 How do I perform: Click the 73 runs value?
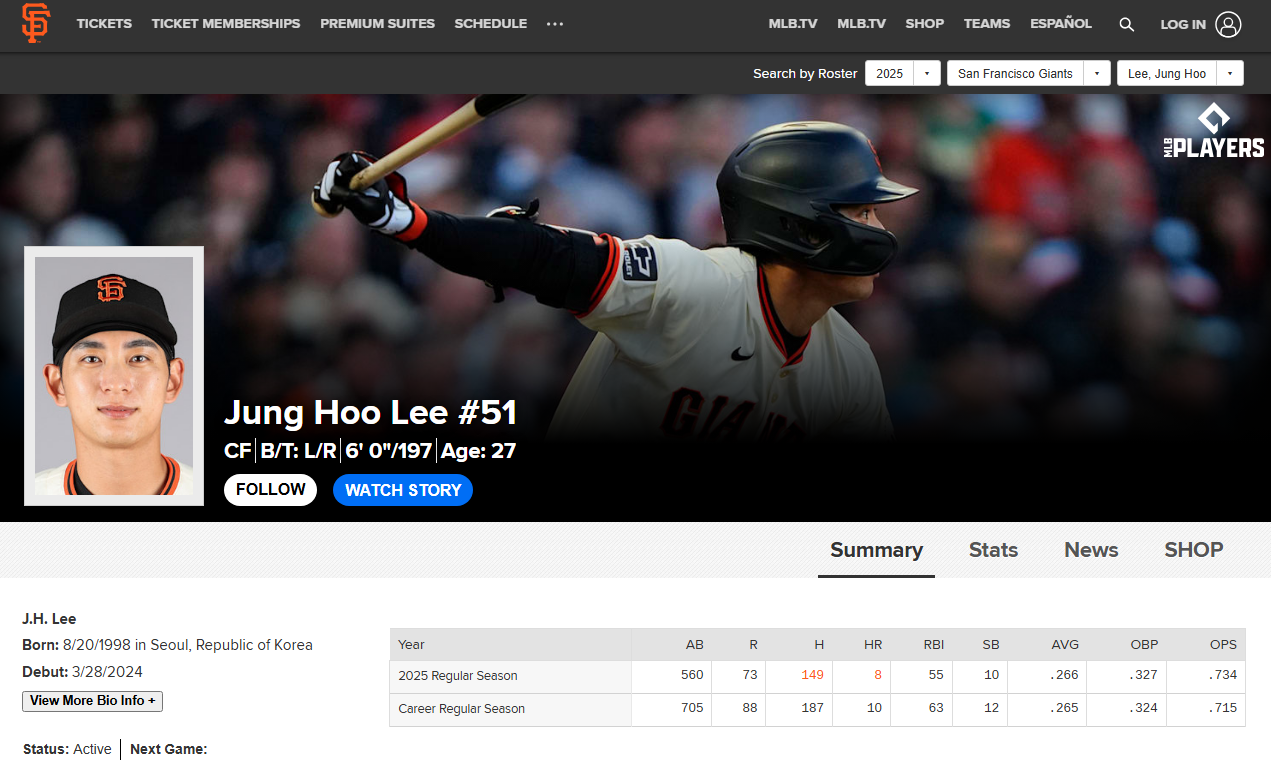750,675
